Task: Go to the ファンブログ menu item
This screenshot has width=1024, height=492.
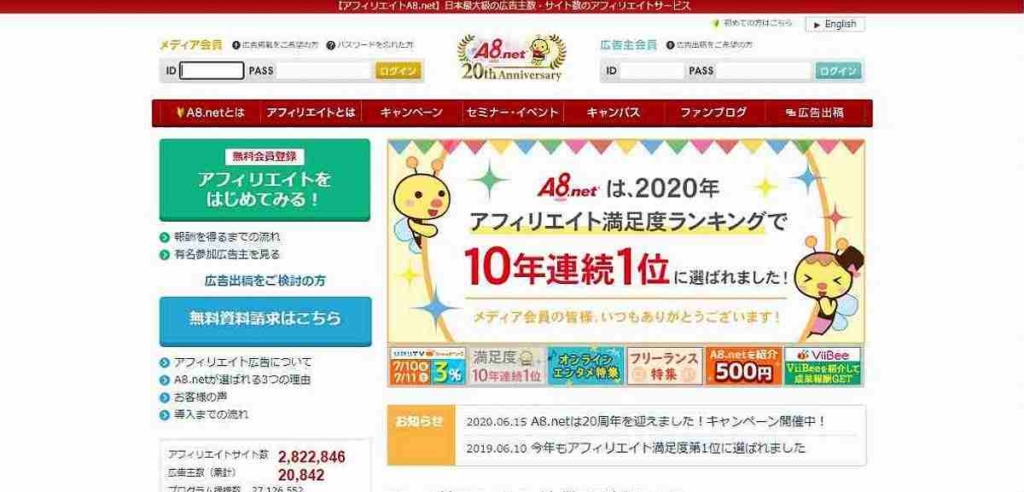Action: point(714,112)
